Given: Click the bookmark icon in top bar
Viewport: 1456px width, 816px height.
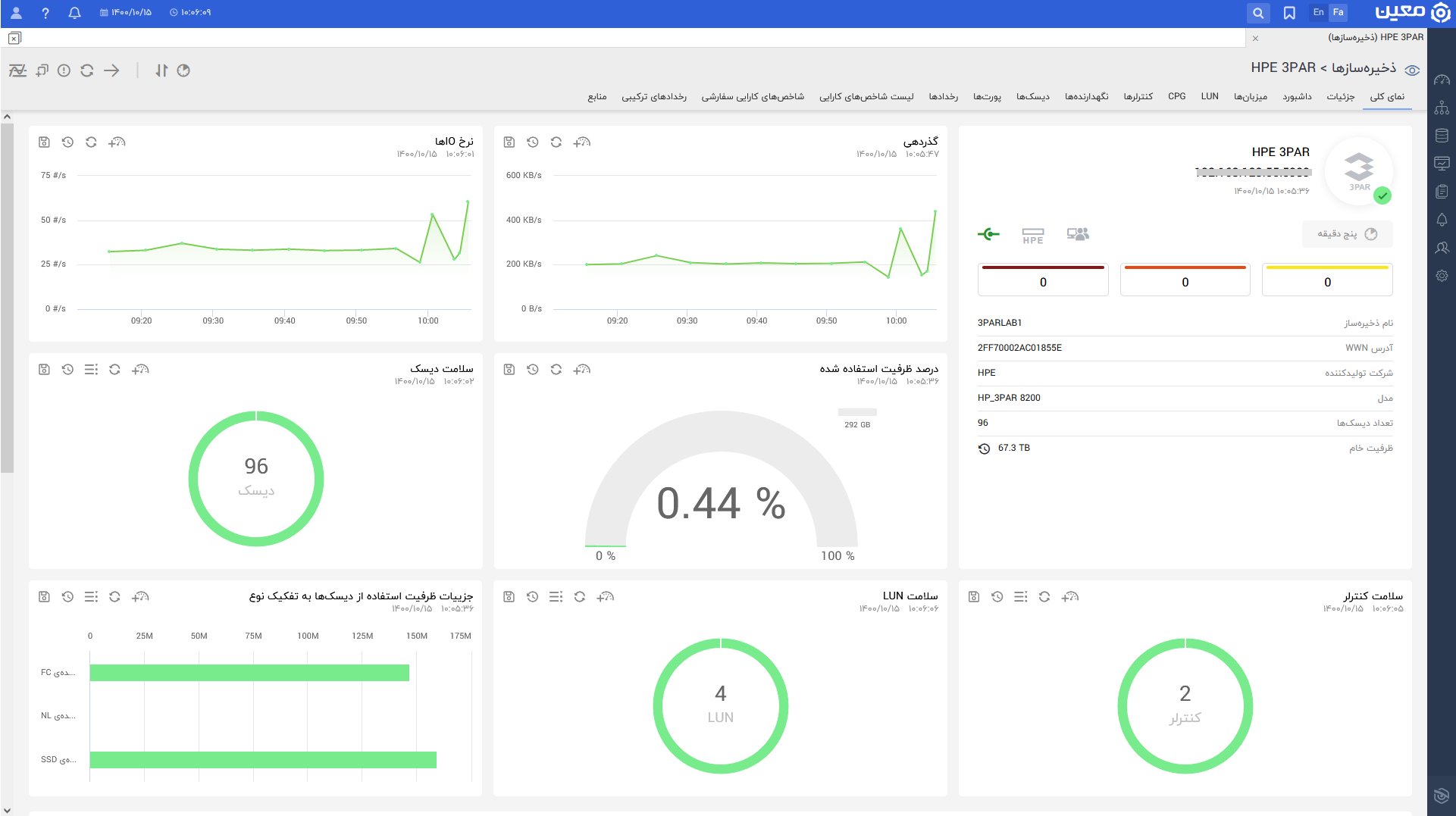Looking at the screenshot, I should pos(1289,13).
